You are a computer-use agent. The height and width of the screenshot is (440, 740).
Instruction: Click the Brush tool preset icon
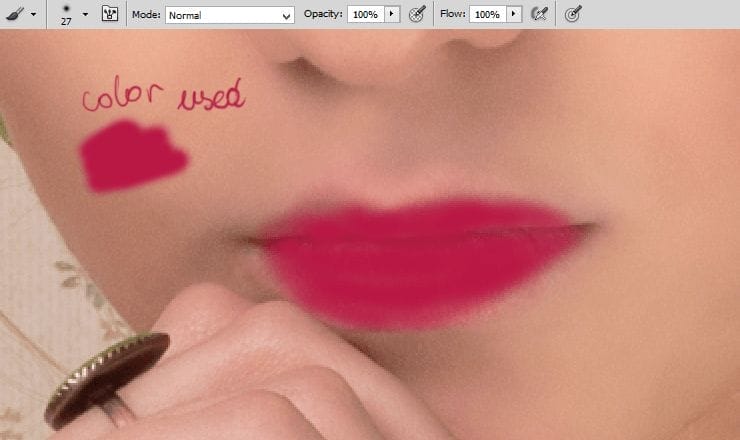(x=17, y=14)
